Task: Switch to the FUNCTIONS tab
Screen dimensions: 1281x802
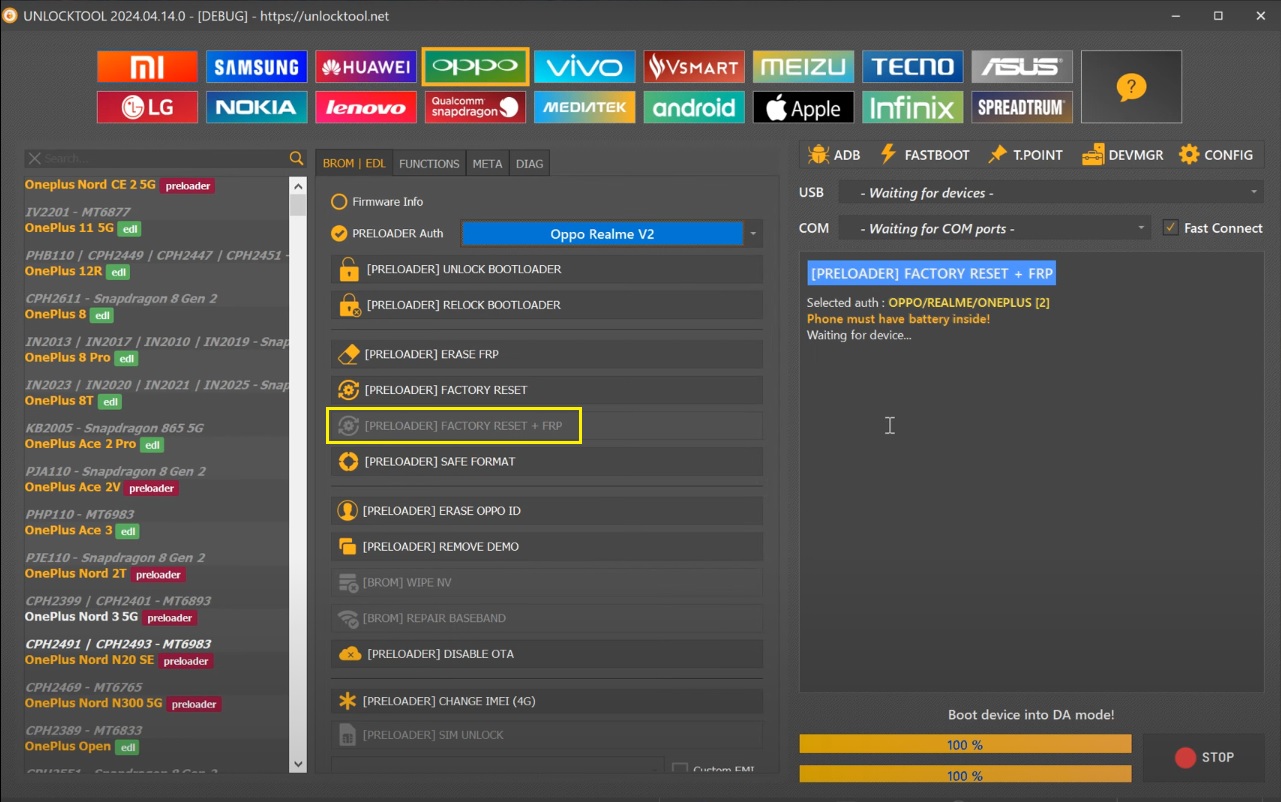Action: tap(429, 164)
